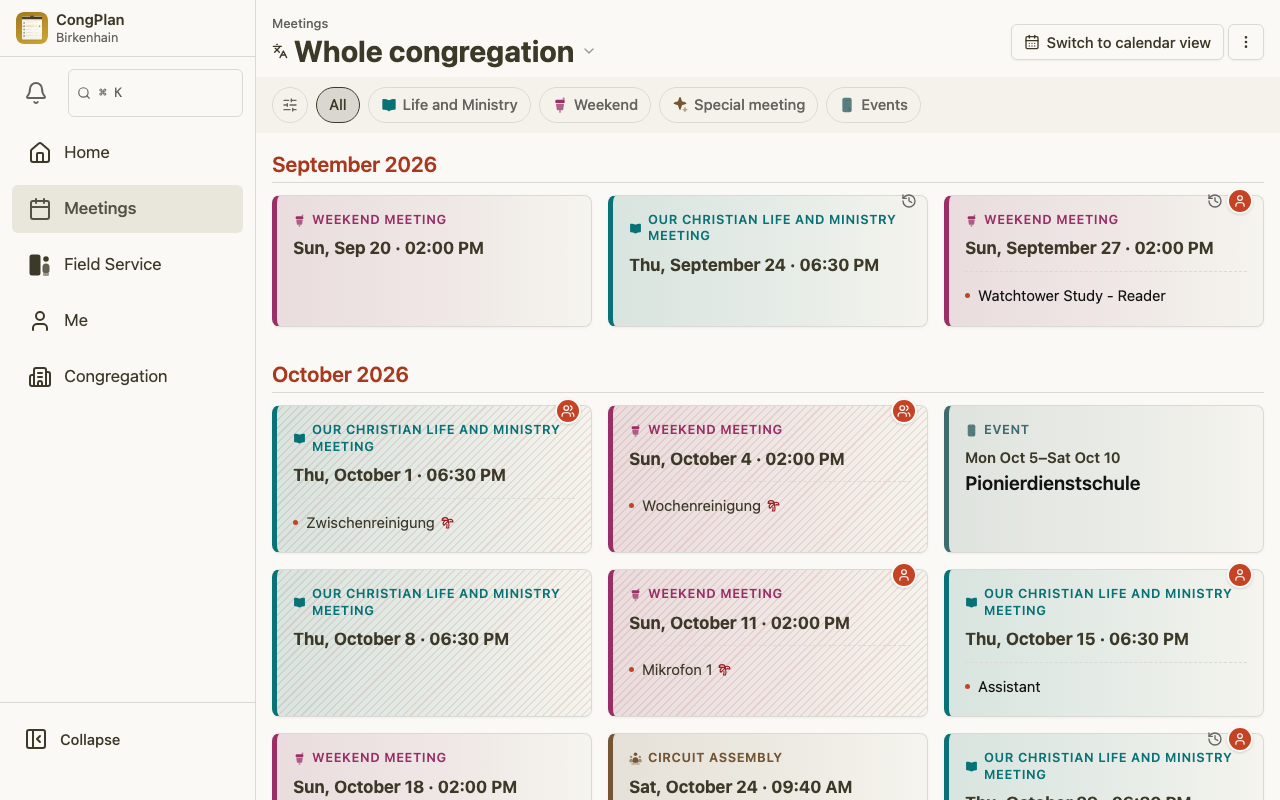Collapse the sidebar
This screenshot has width=1280, height=800.
tap(73, 739)
